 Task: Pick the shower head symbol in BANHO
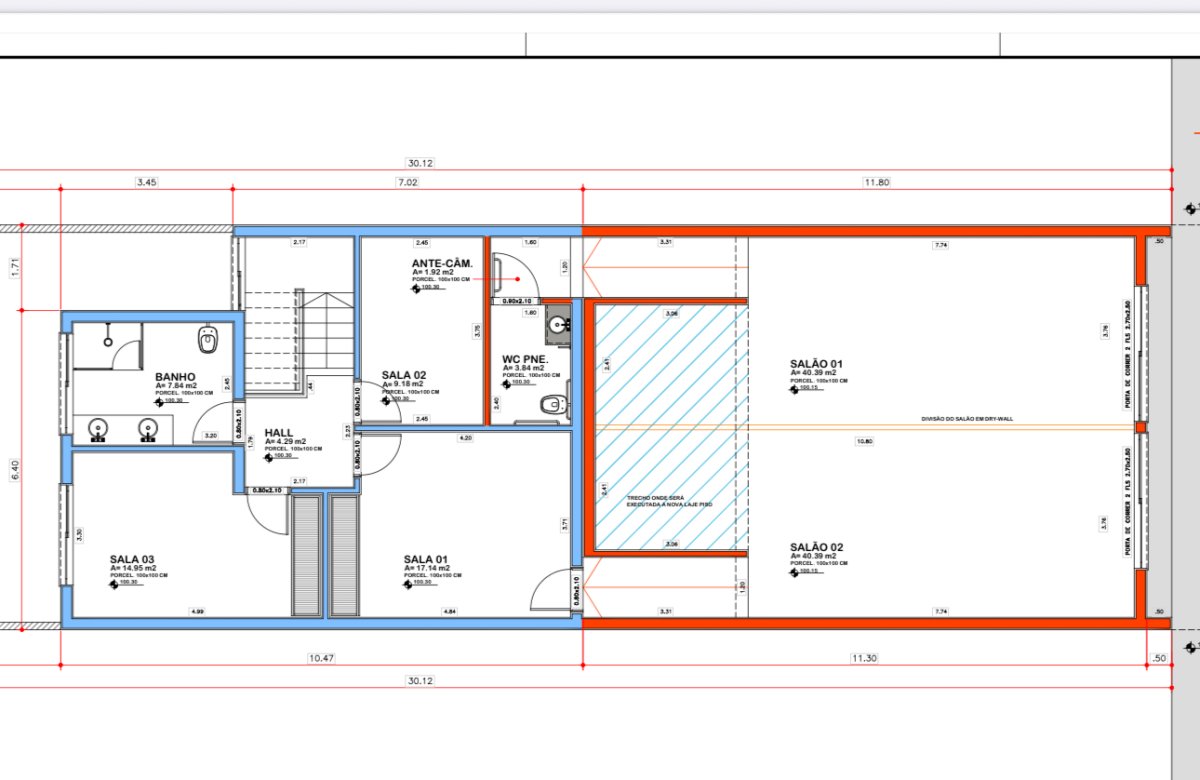click(x=106, y=341)
